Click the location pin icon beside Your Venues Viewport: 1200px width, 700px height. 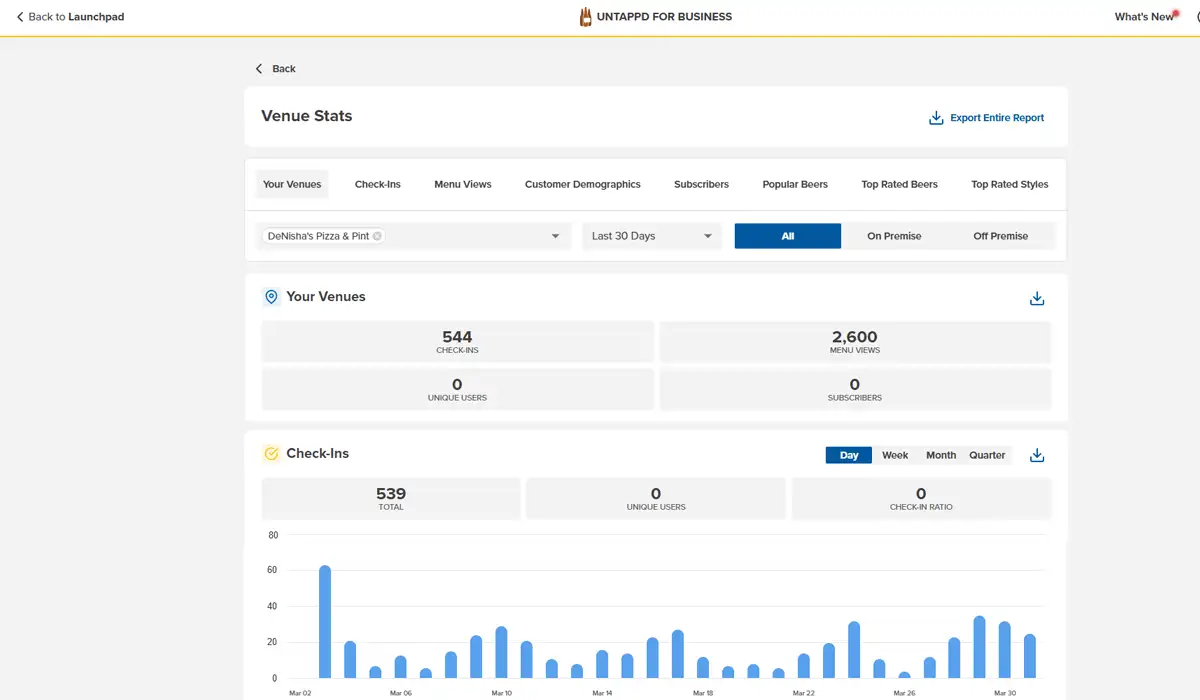[270, 296]
